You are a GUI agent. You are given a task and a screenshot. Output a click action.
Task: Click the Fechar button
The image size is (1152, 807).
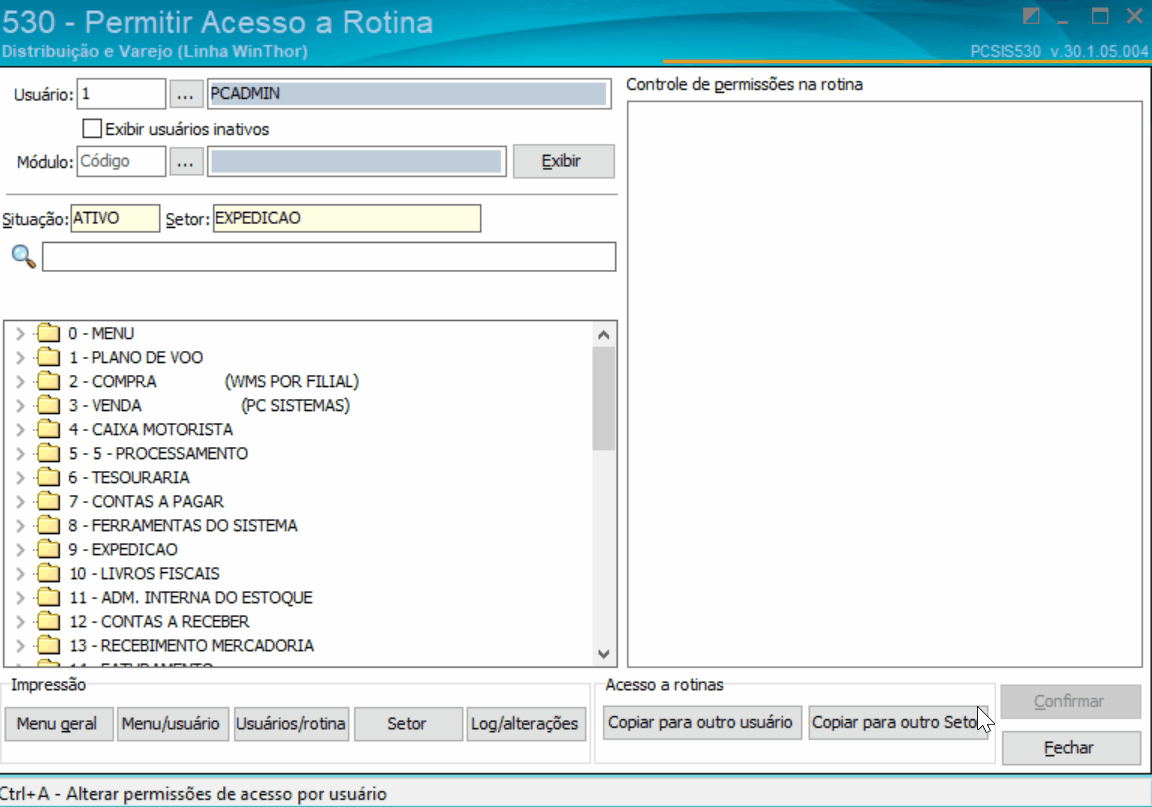[1070, 747]
